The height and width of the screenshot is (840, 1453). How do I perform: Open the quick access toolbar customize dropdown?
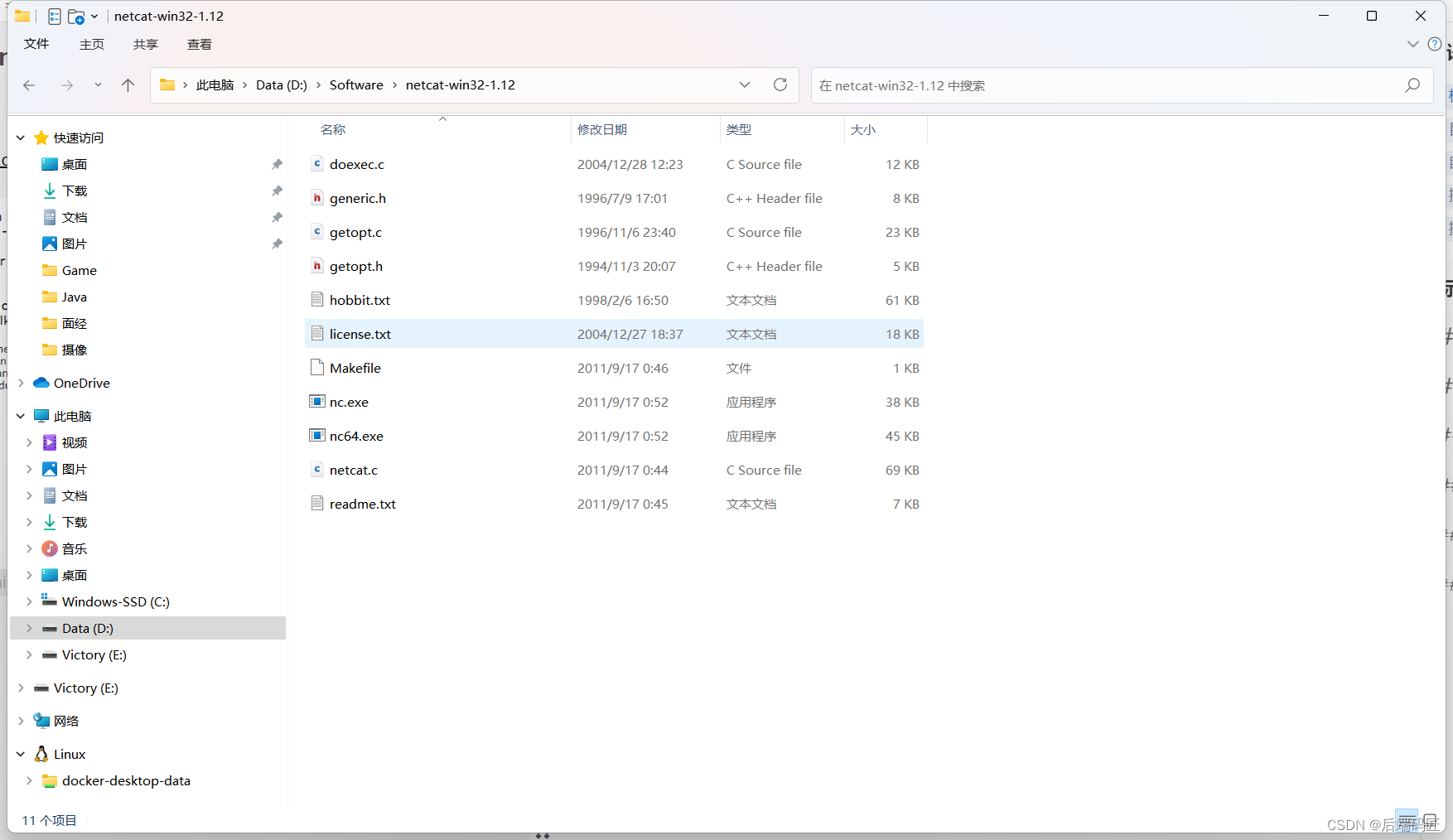pyautogui.click(x=94, y=17)
